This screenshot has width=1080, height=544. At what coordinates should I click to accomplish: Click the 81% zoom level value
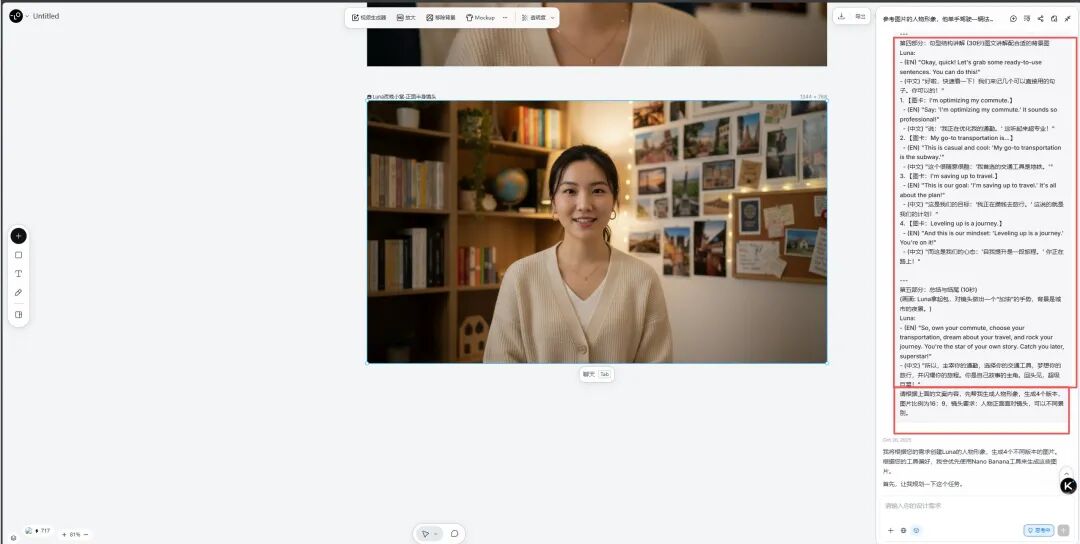[75, 534]
